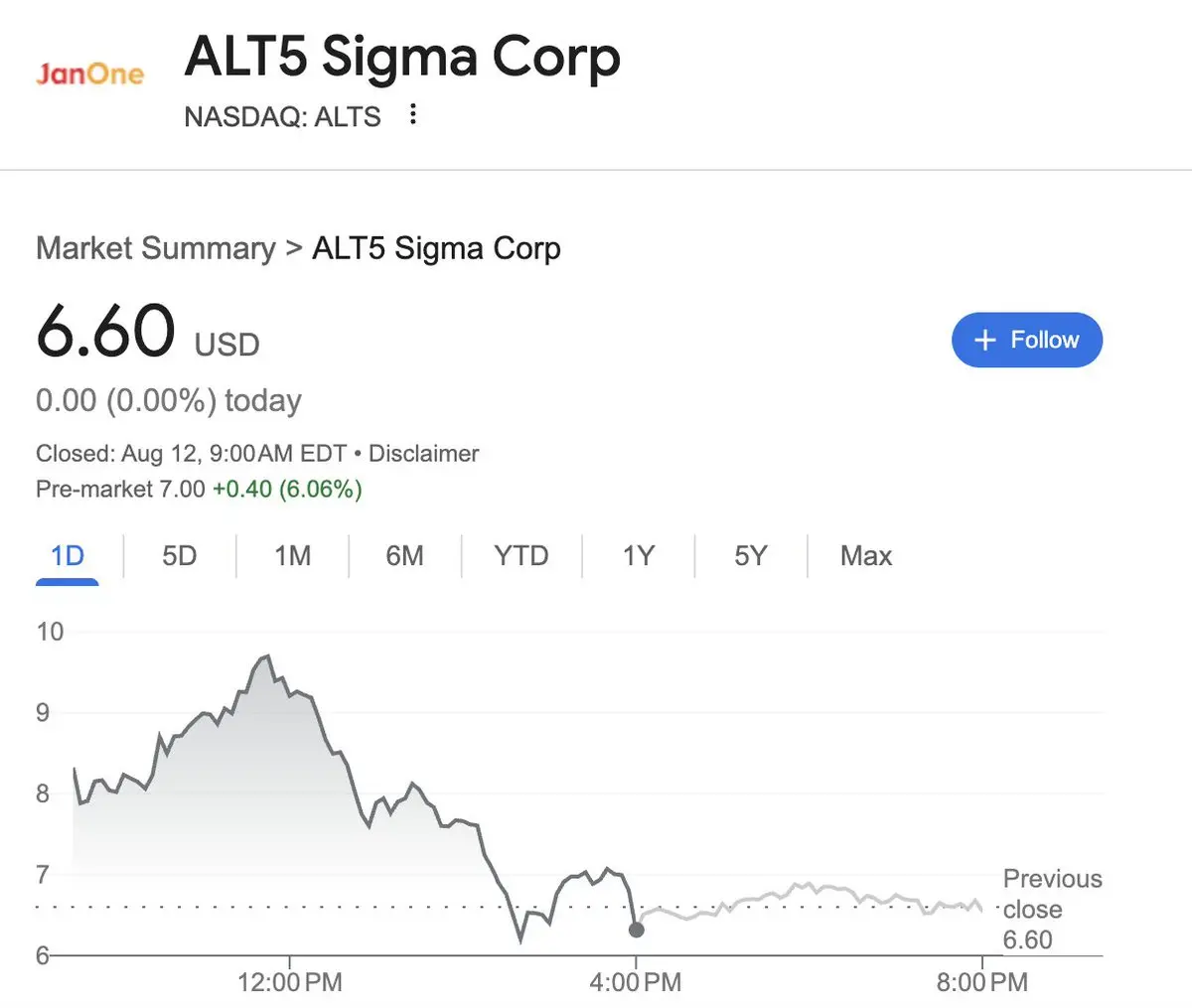Click the ALT5 Sigma Corp heading title

point(402,57)
